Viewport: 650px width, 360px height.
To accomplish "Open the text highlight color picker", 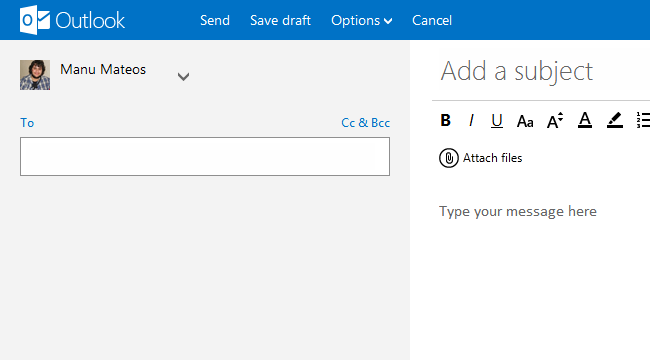I will (615, 120).
